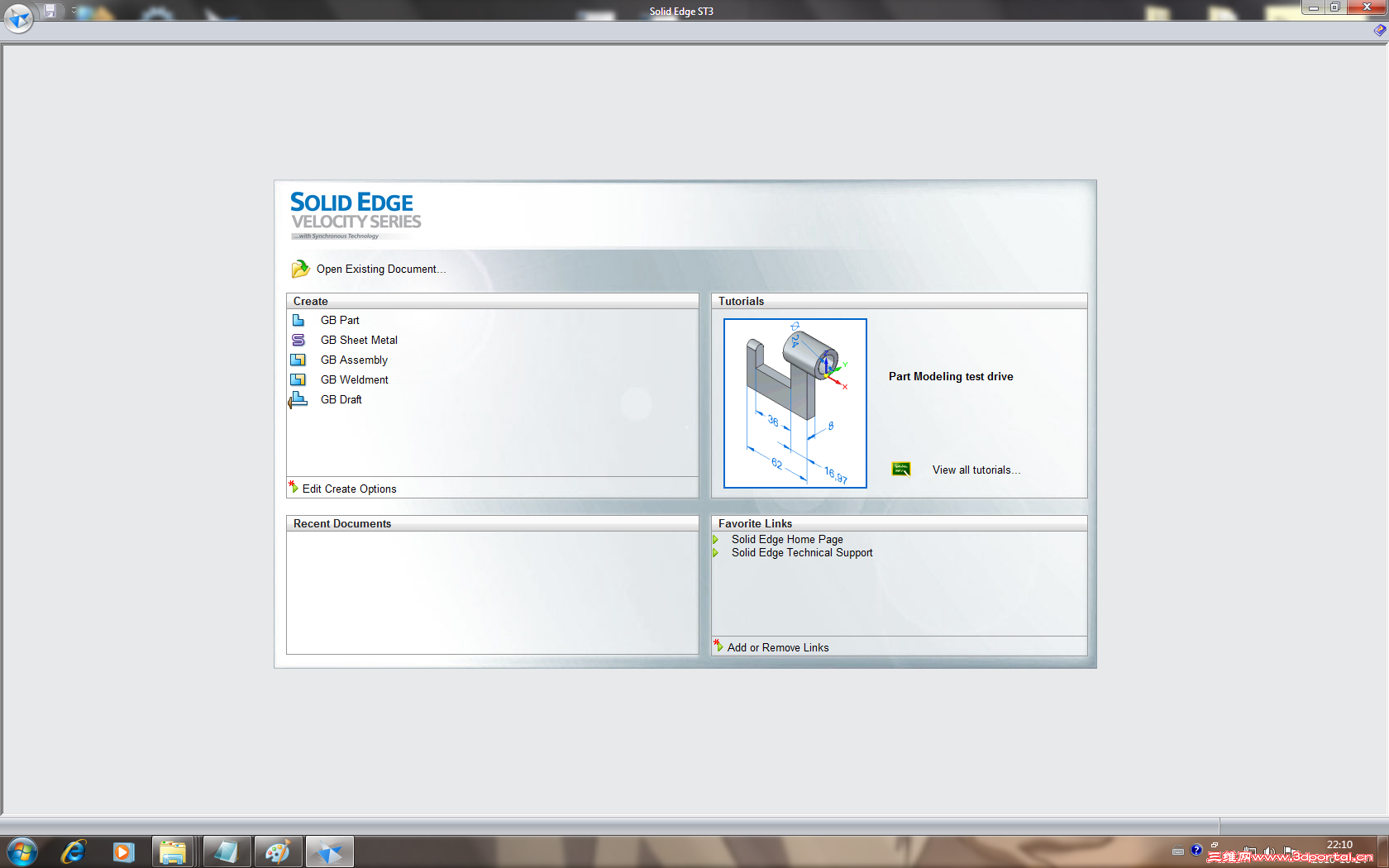The height and width of the screenshot is (868, 1389).
Task: Create a new GB Assembly document
Action: 354,360
